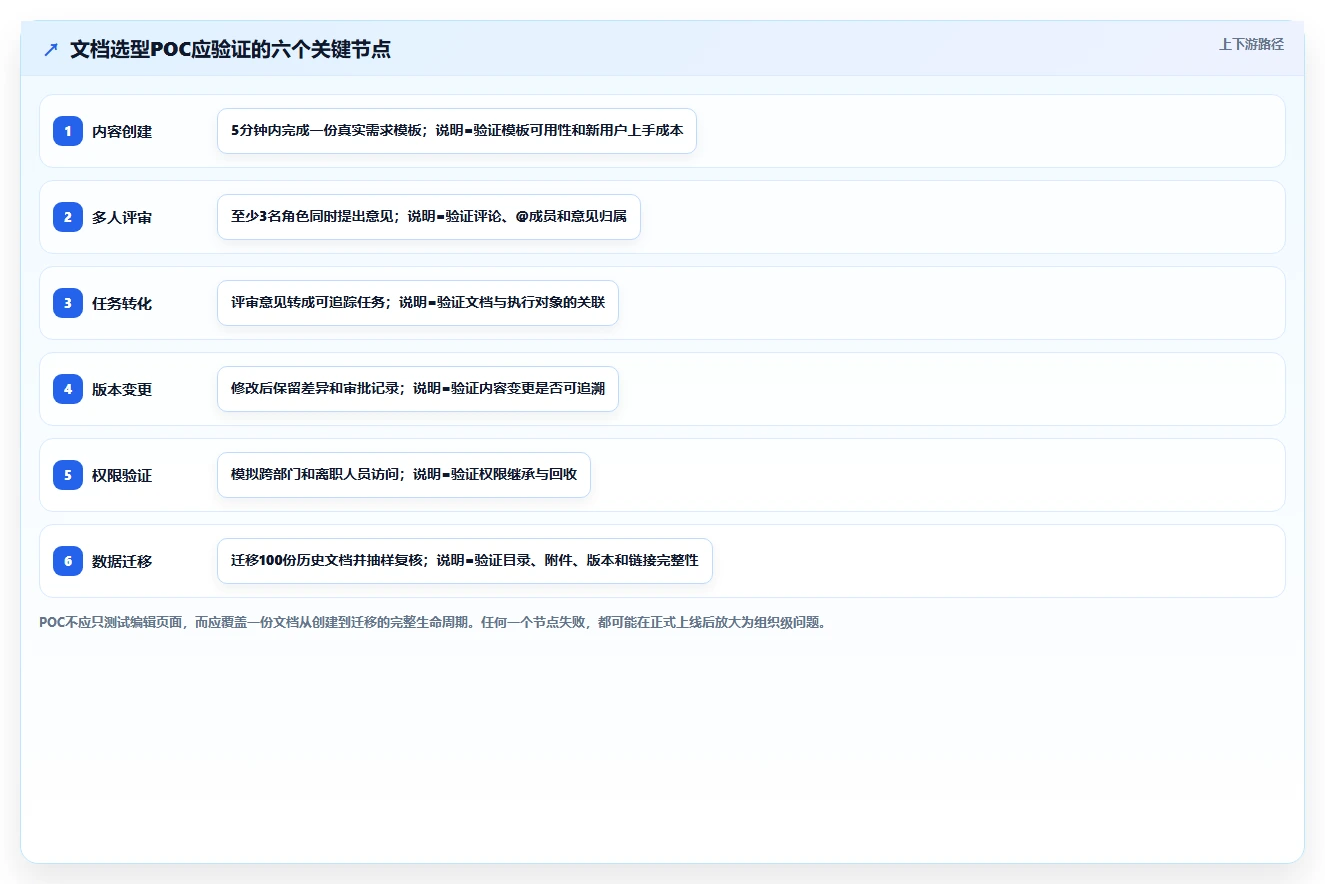Image resolution: width=1325 pixels, height=884 pixels.
Task: Open the 评审意见转成可追踪任务 description box
Action: coord(418,303)
